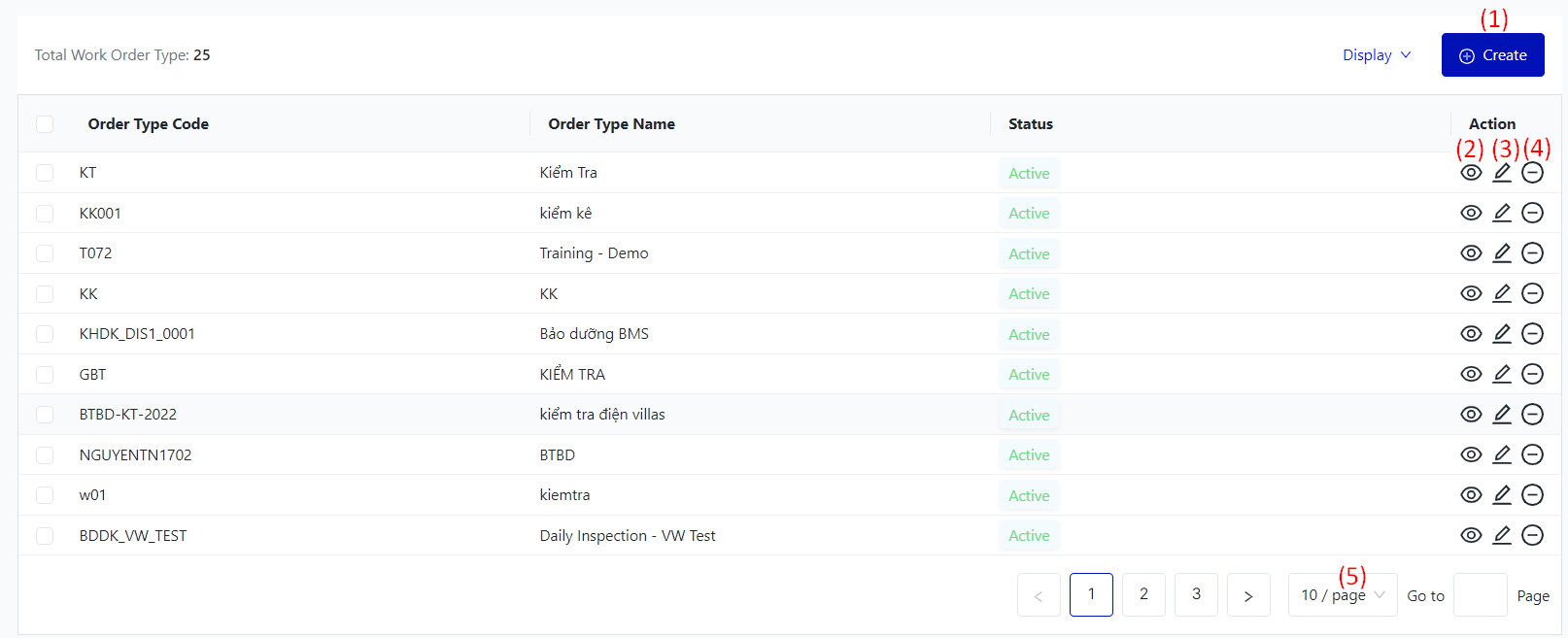Switch to page 2

1143,595
